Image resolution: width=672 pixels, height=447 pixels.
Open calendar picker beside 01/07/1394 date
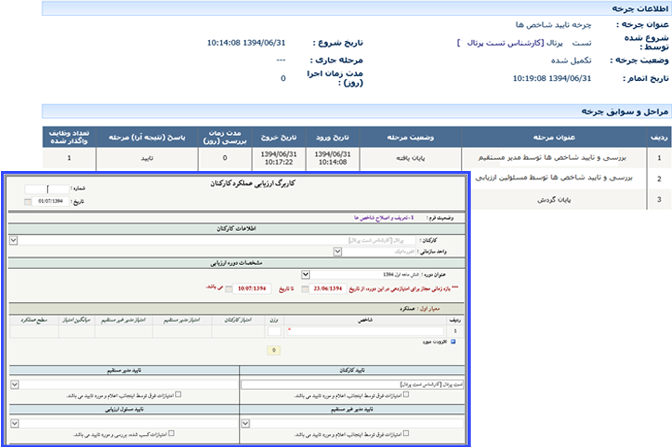point(27,201)
